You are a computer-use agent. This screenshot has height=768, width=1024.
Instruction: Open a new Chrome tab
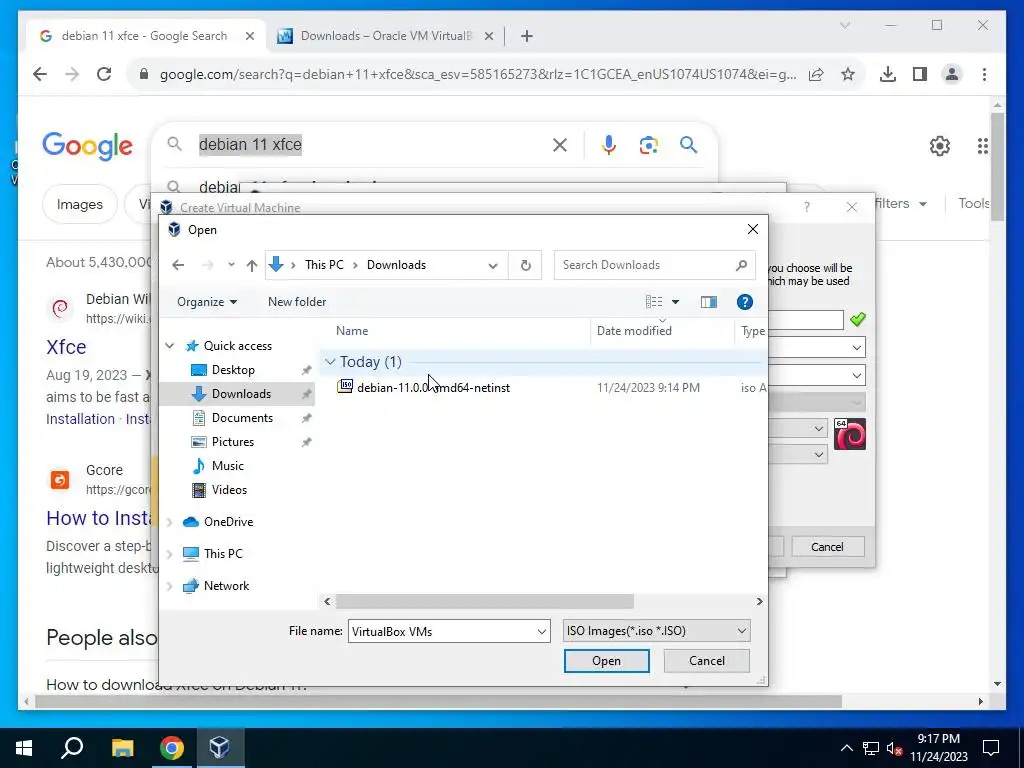(526, 36)
